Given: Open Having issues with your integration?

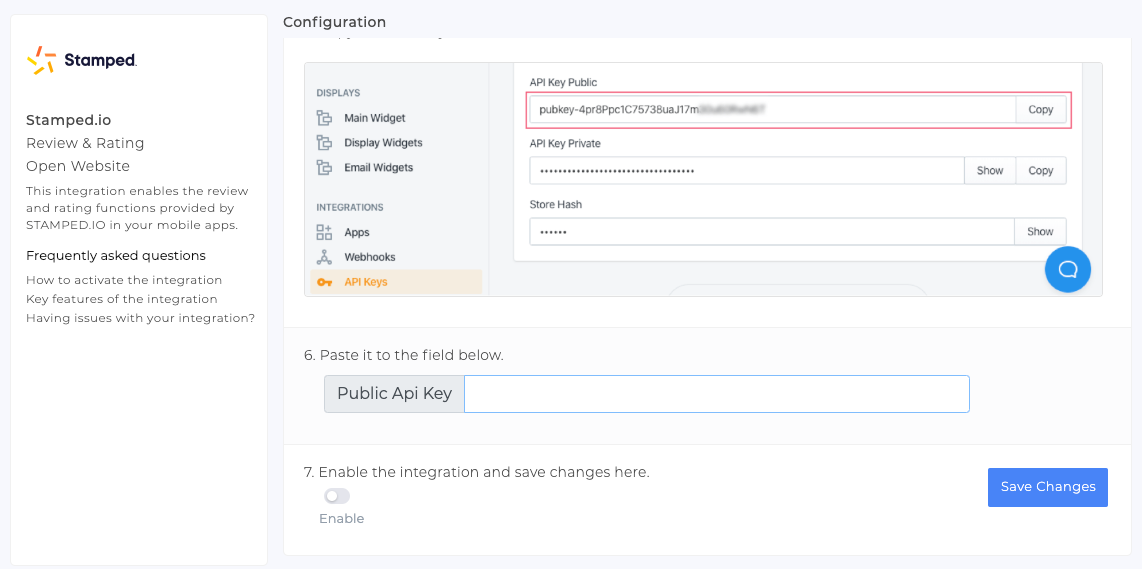Looking at the screenshot, I should tap(141, 318).
